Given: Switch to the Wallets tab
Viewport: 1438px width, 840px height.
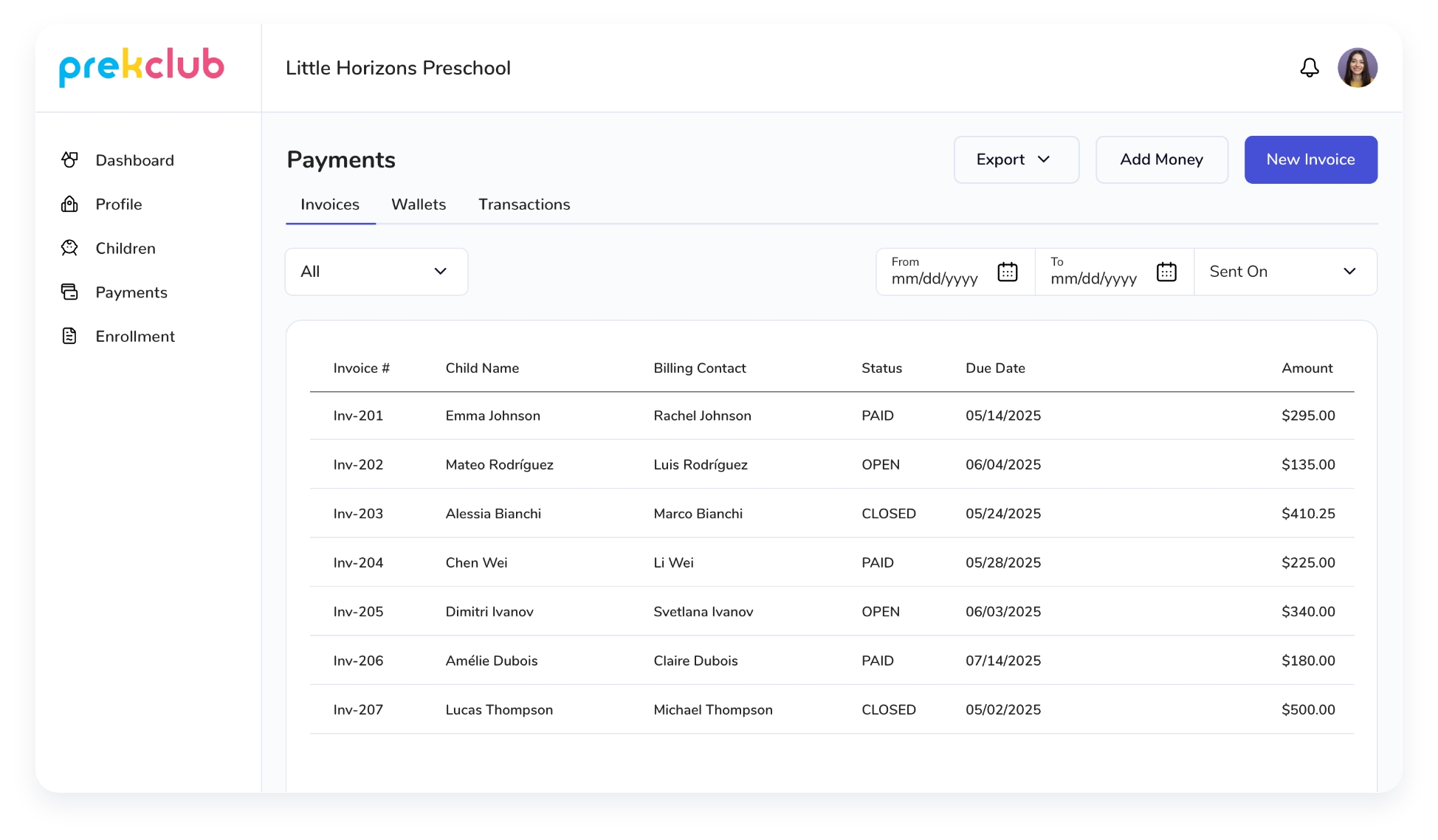Looking at the screenshot, I should (x=419, y=204).
